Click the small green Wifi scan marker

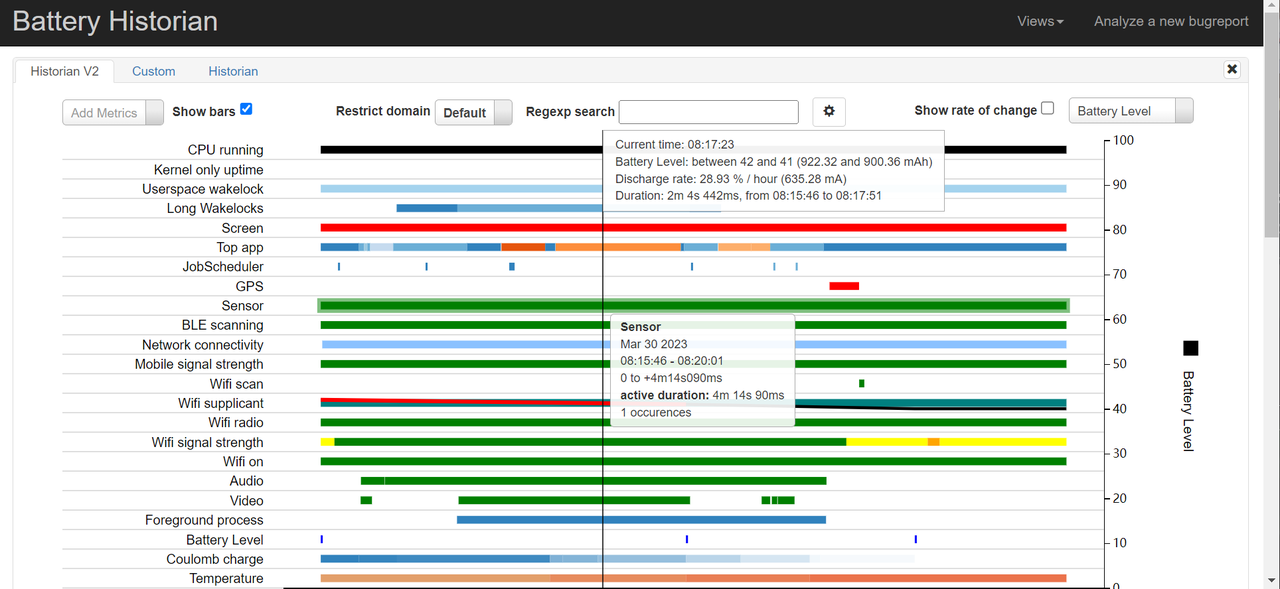[x=862, y=383]
